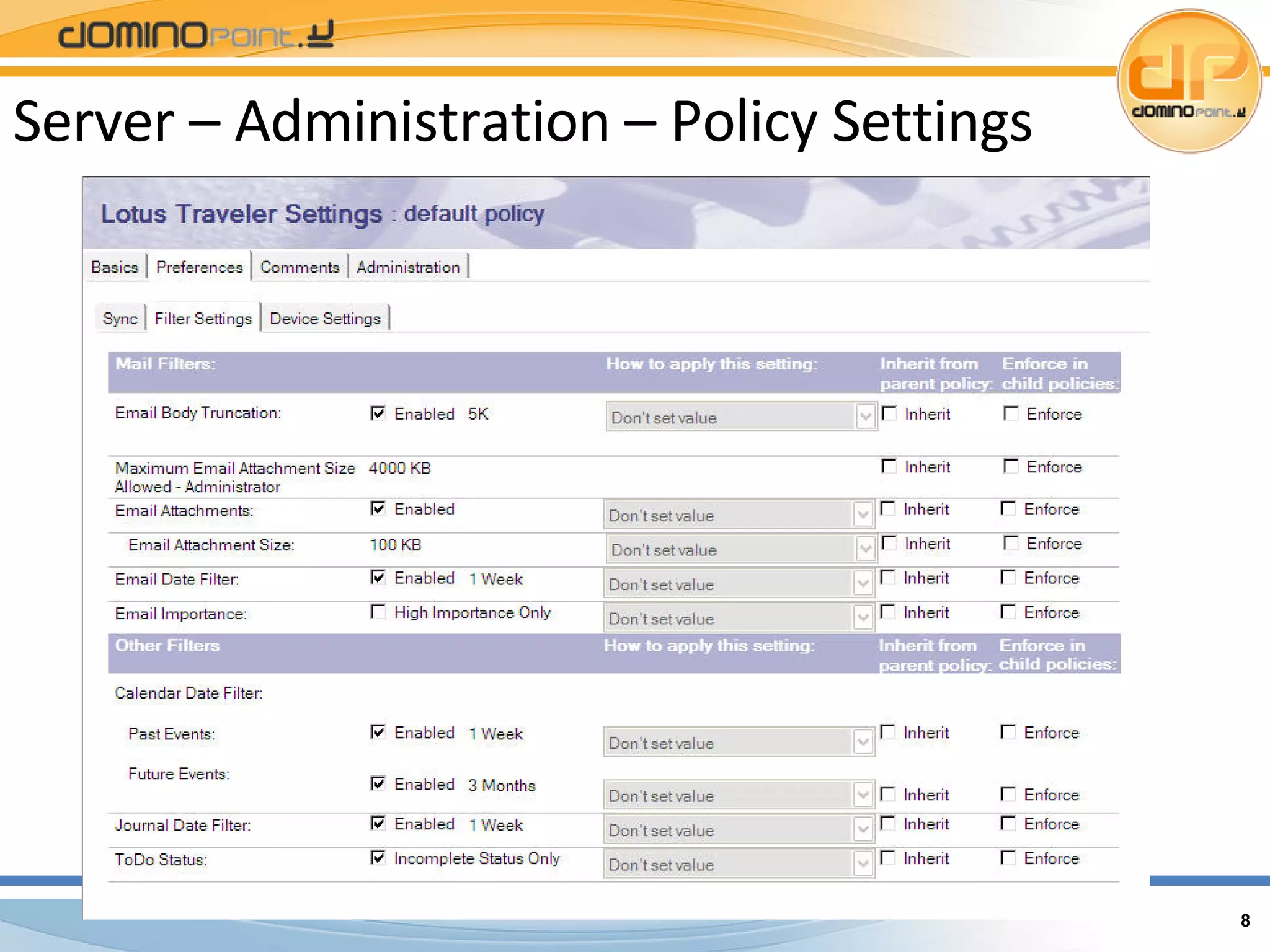Check Enforce for Email Importance
Viewport: 1270px width, 952px height.
point(1008,612)
